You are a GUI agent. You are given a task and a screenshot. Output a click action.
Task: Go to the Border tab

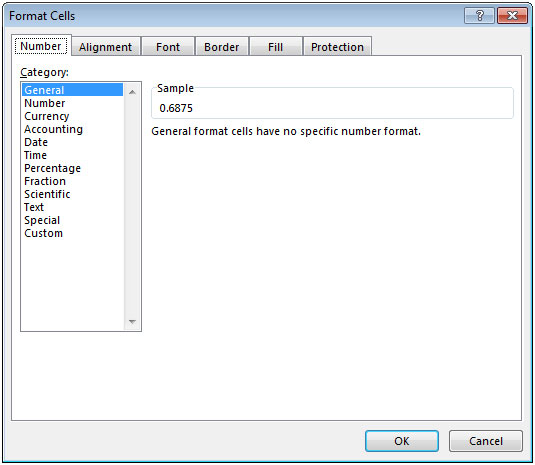point(221,47)
